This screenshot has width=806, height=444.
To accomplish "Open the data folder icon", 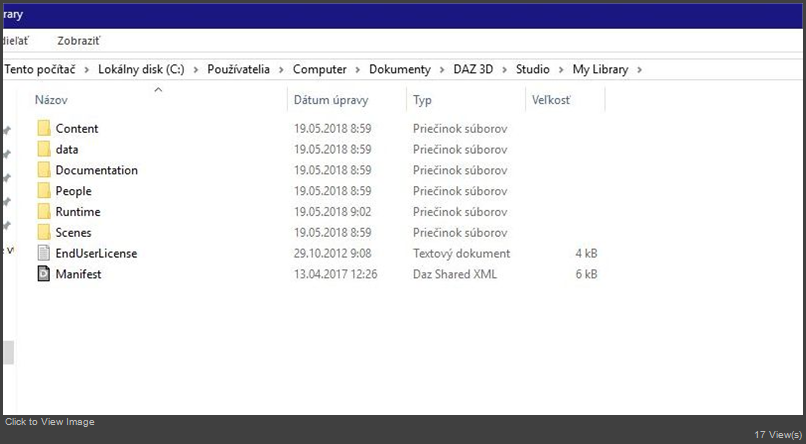I will tap(44, 150).
